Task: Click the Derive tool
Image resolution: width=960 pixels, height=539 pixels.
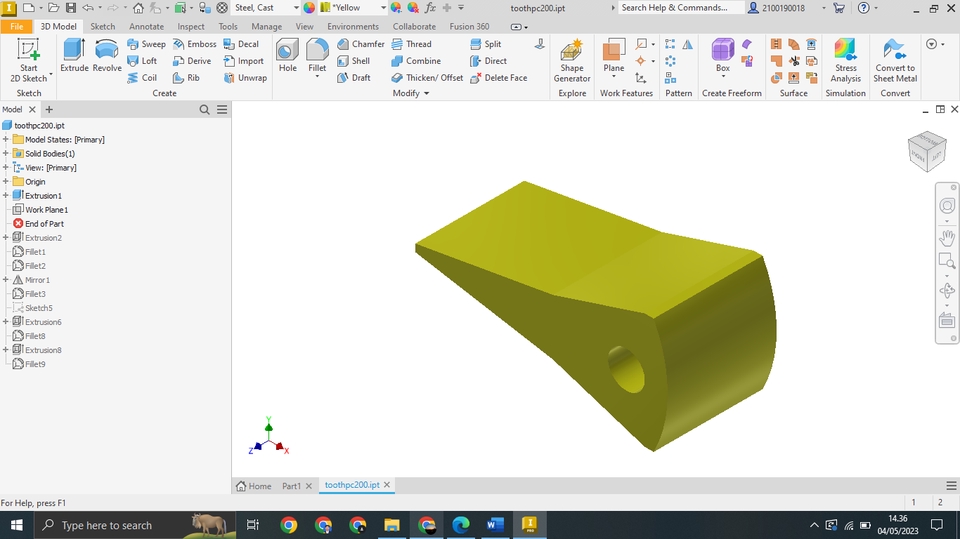Action: [192, 61]
